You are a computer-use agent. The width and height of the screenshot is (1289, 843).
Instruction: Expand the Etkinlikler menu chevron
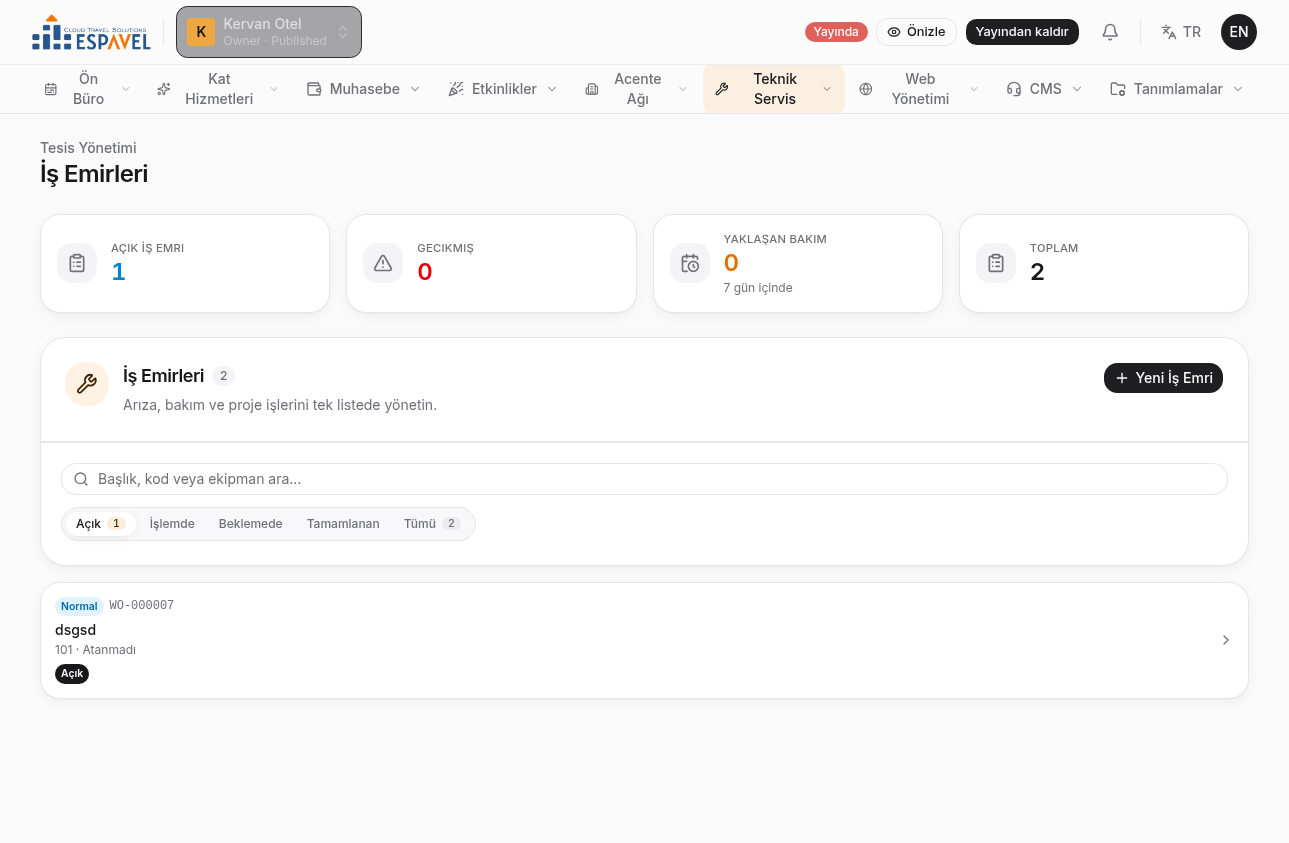(552, 89)
